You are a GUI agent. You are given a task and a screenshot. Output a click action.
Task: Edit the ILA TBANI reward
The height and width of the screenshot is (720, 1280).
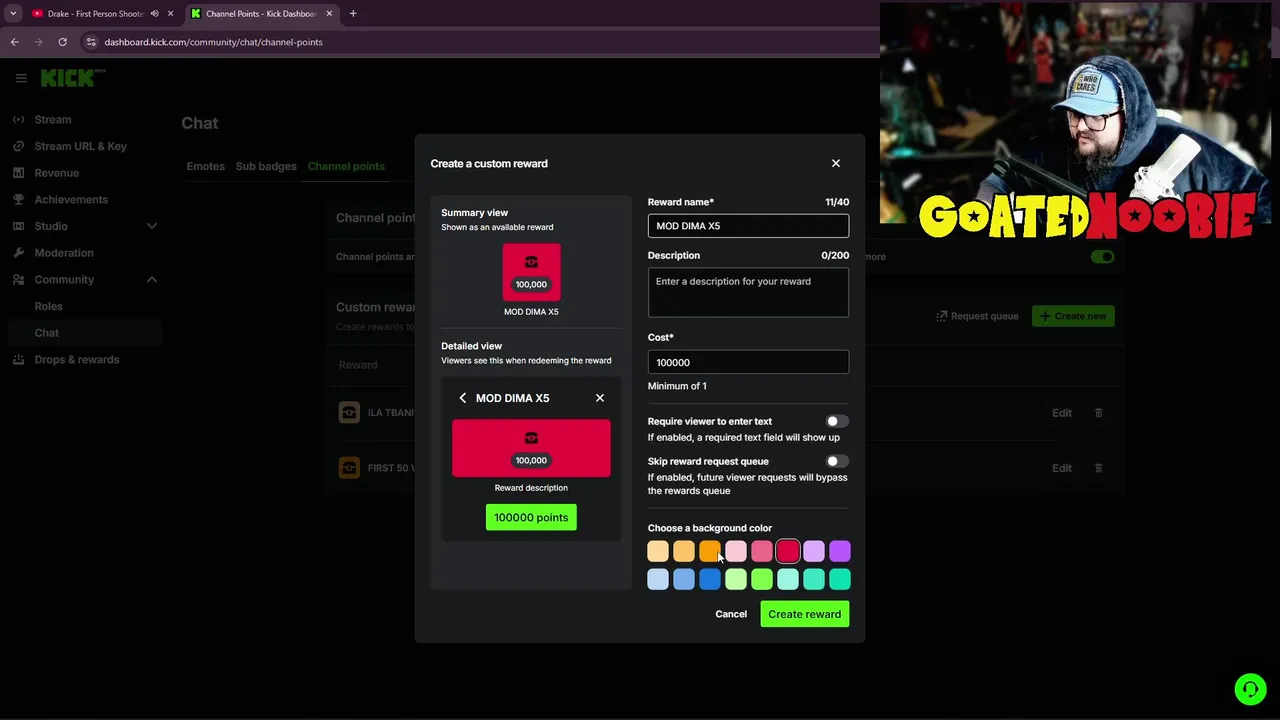tap(1062, 413)
